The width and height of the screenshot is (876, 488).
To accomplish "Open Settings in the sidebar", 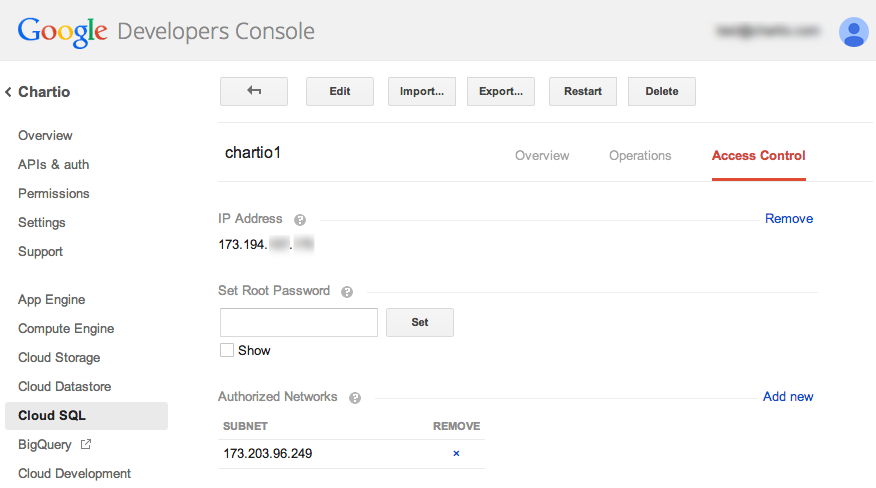I will [x=42, y=222].
